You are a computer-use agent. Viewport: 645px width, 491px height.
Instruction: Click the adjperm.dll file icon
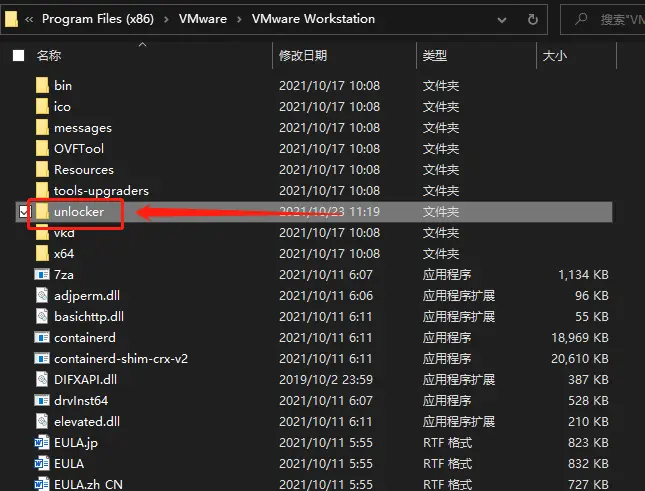coord(42,295)
